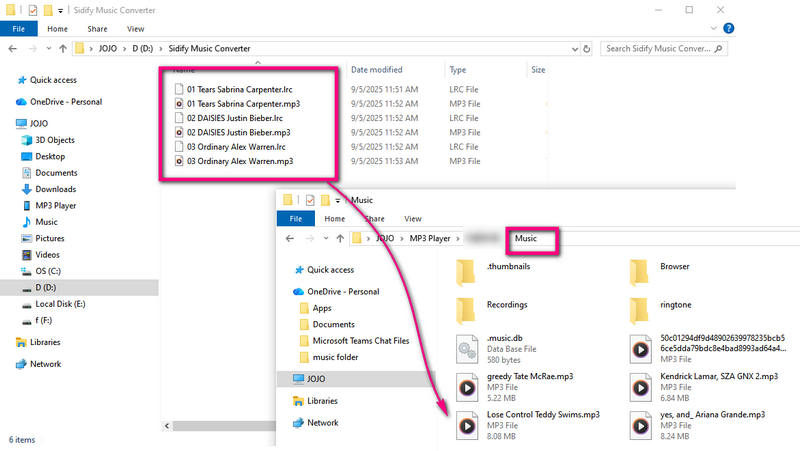This screenshot has width=800, height=451.
Task: Open Documents under JOJO in Sidify sidebar
Action: click(56, 172)
